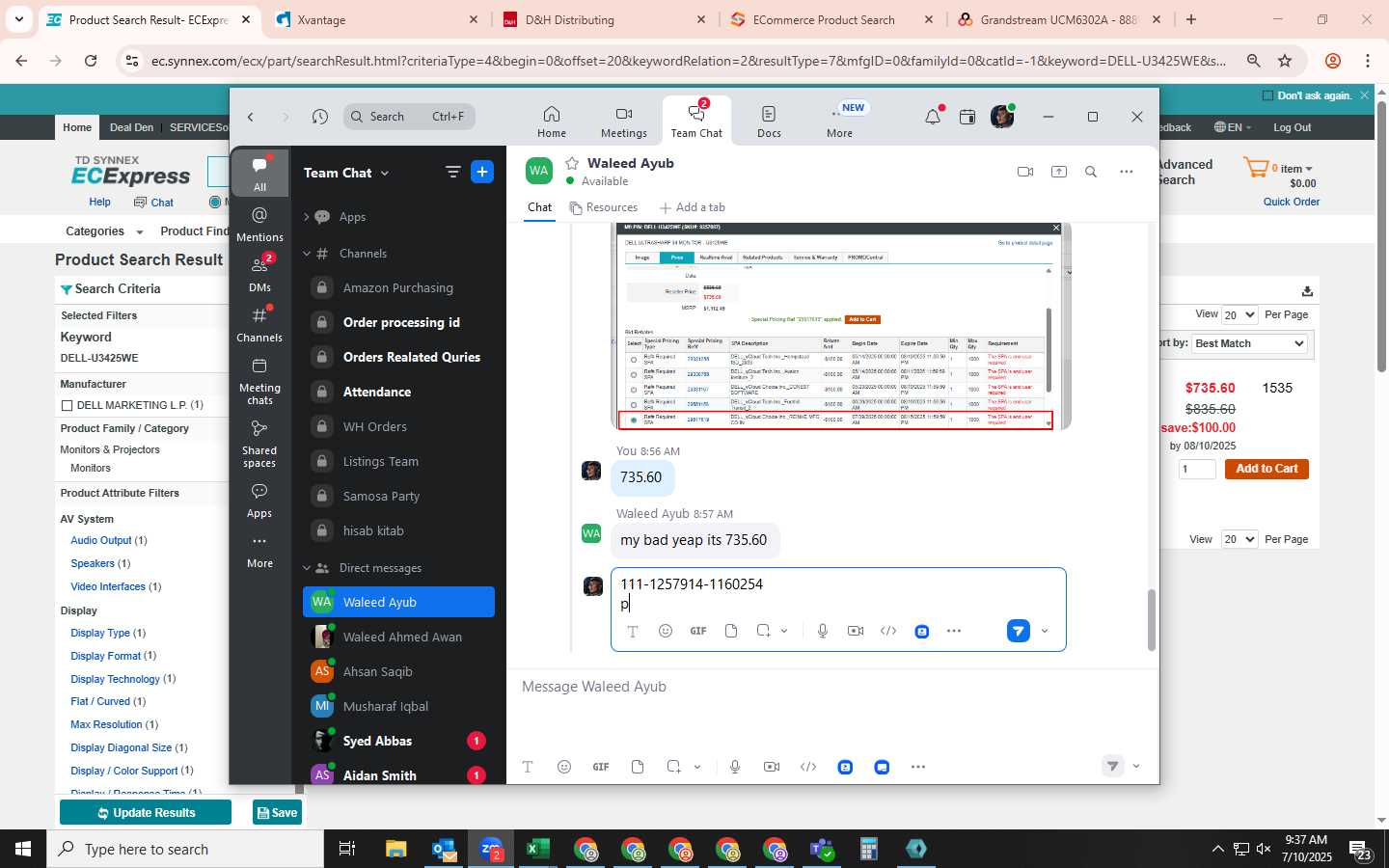Click Zoom notifications bell icon
Viewport: 1389px width, 868px height.
932,117
